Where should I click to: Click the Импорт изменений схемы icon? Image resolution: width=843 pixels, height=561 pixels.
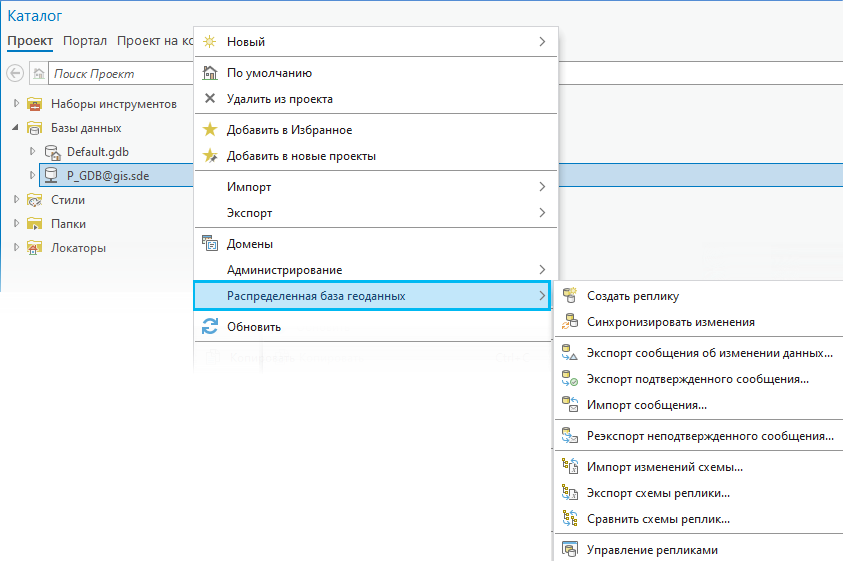pos(570,466)
